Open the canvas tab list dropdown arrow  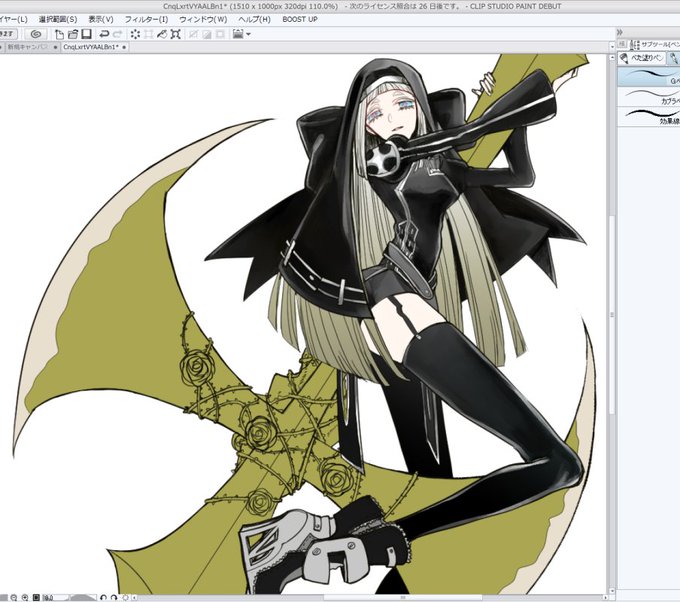tap(612, 46)
